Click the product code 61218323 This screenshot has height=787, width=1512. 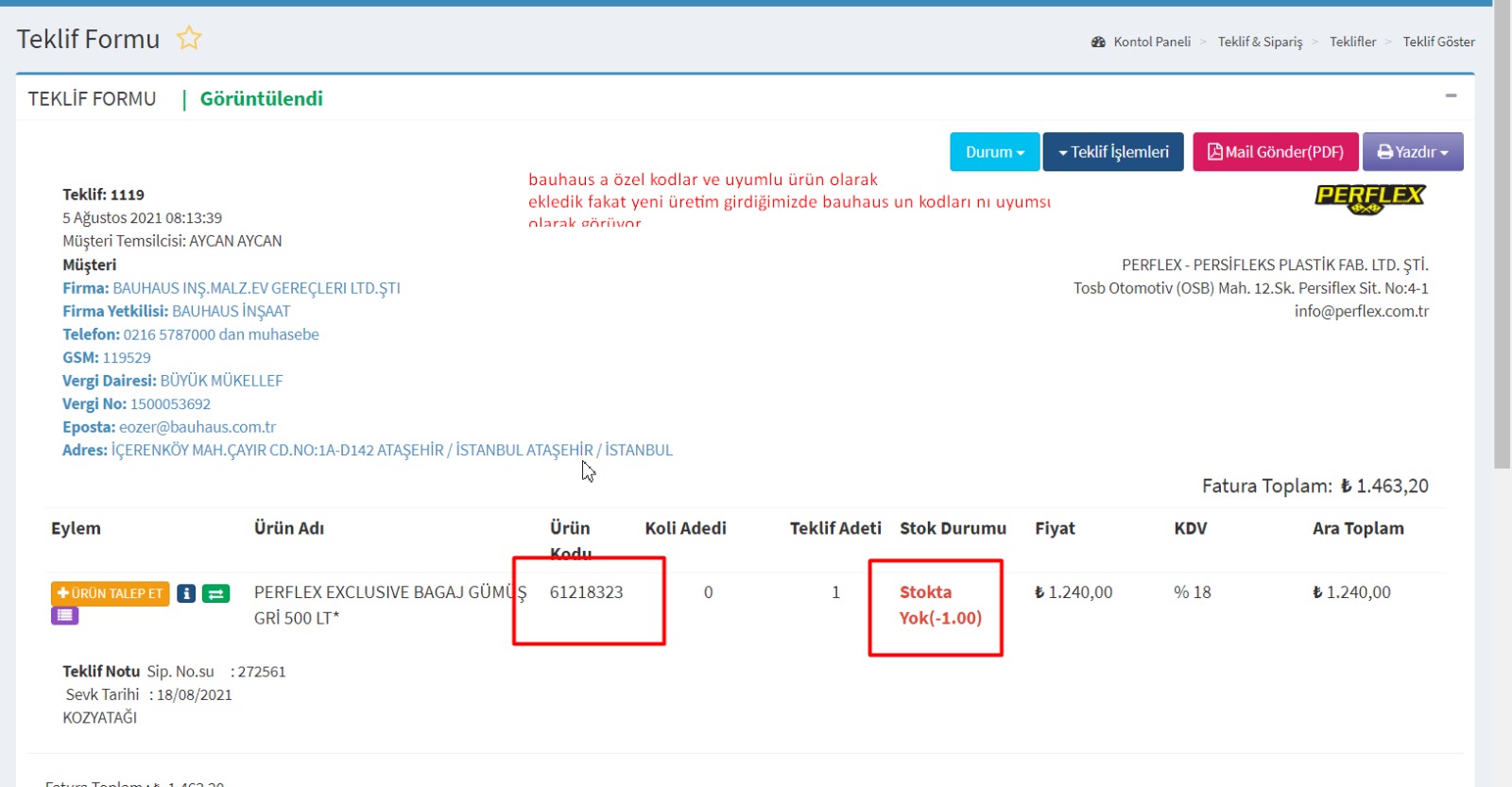pyautogui.click(x=586, y=592)
